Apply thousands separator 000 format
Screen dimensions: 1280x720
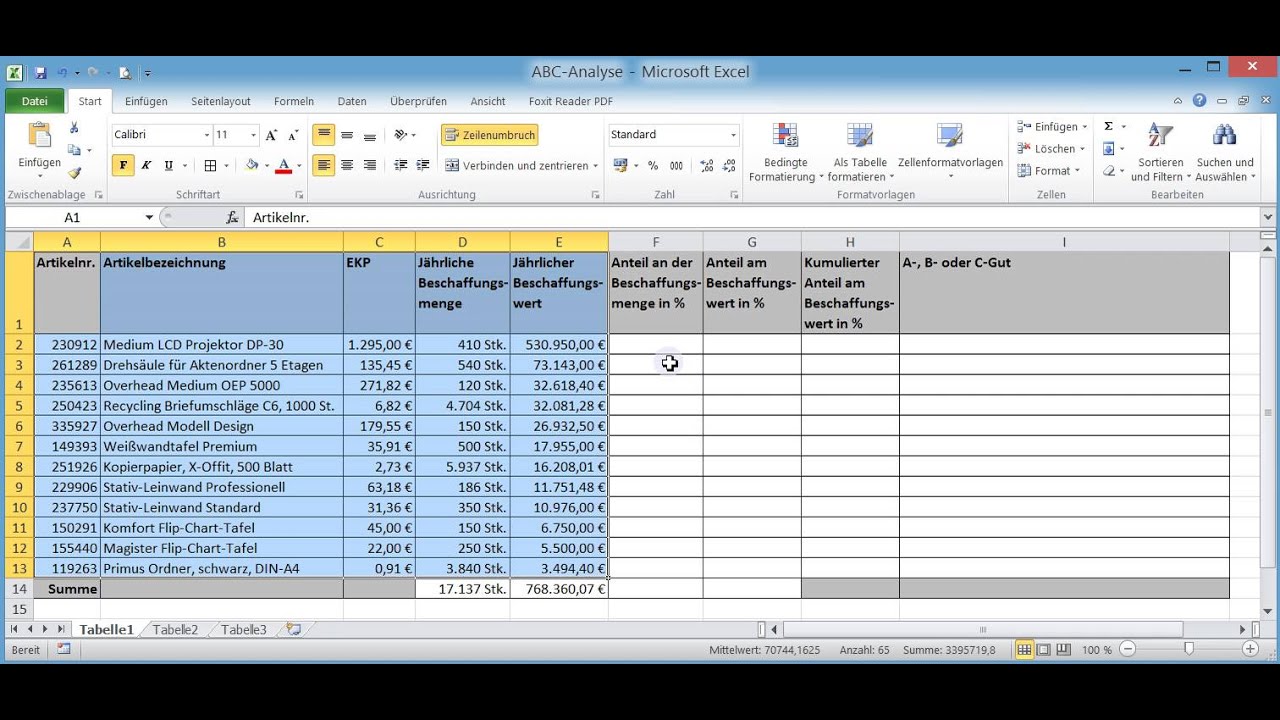pos(676,166)
